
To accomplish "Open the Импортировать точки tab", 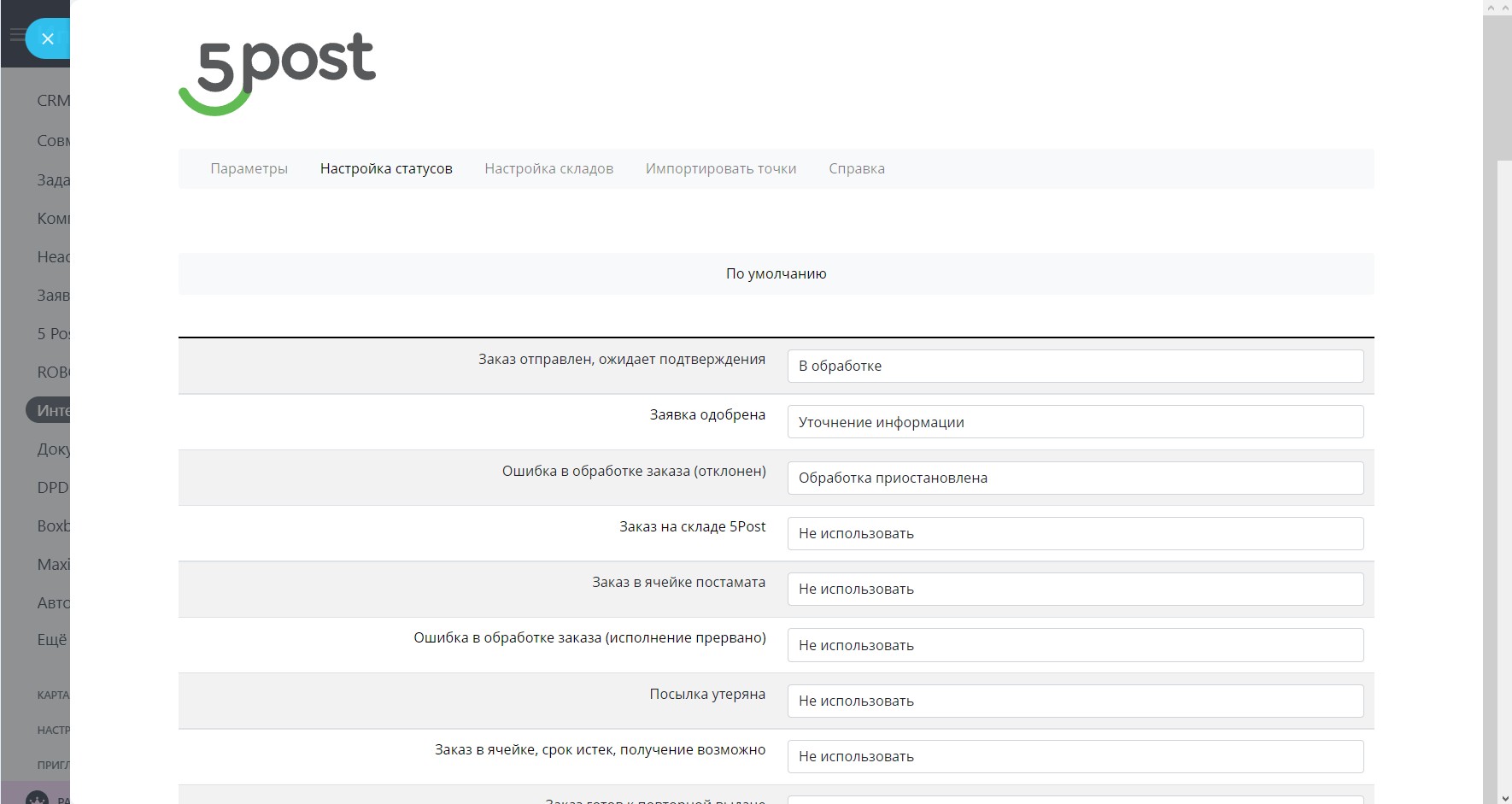I will 721,168.
